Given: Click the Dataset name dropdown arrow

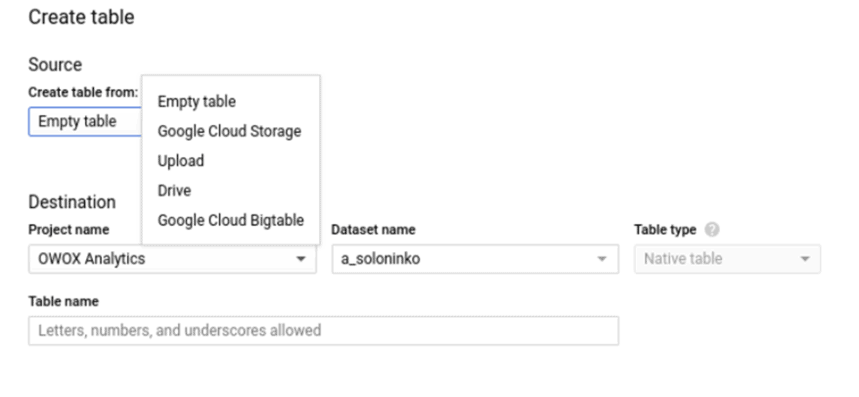Looking at the screenshot, I should 602,259.
